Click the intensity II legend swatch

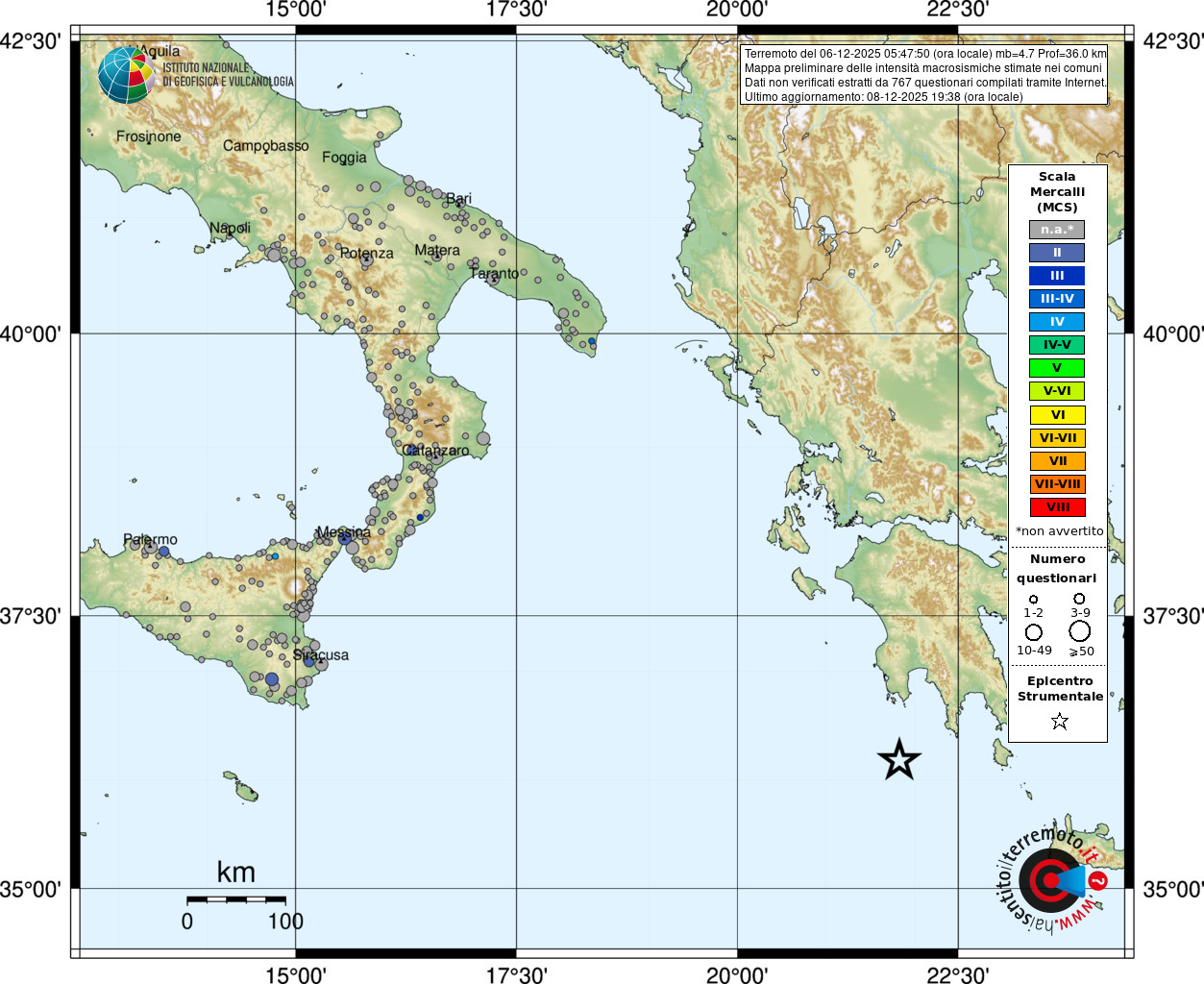(1057, 253)
